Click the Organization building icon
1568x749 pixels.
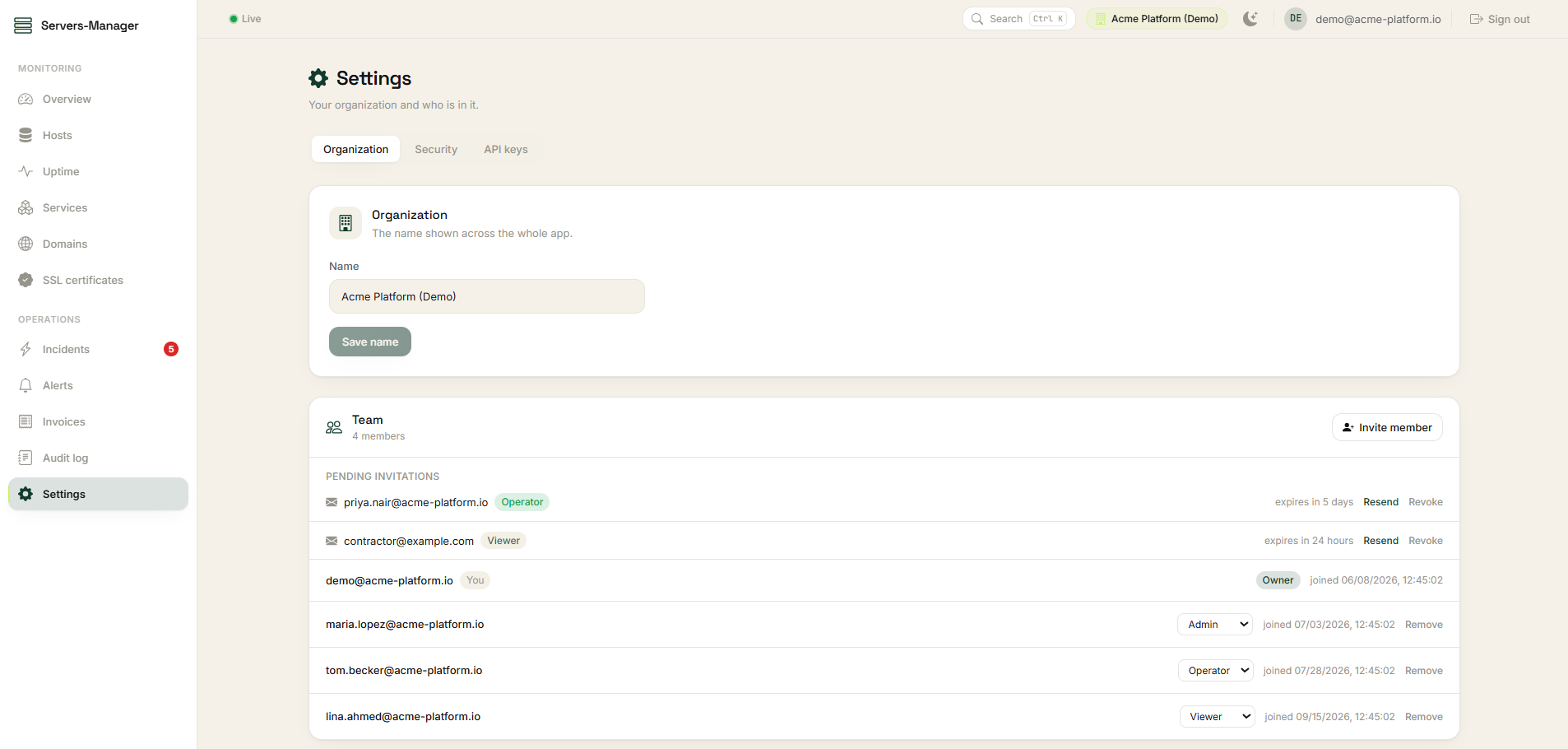[x=346, y=223]
